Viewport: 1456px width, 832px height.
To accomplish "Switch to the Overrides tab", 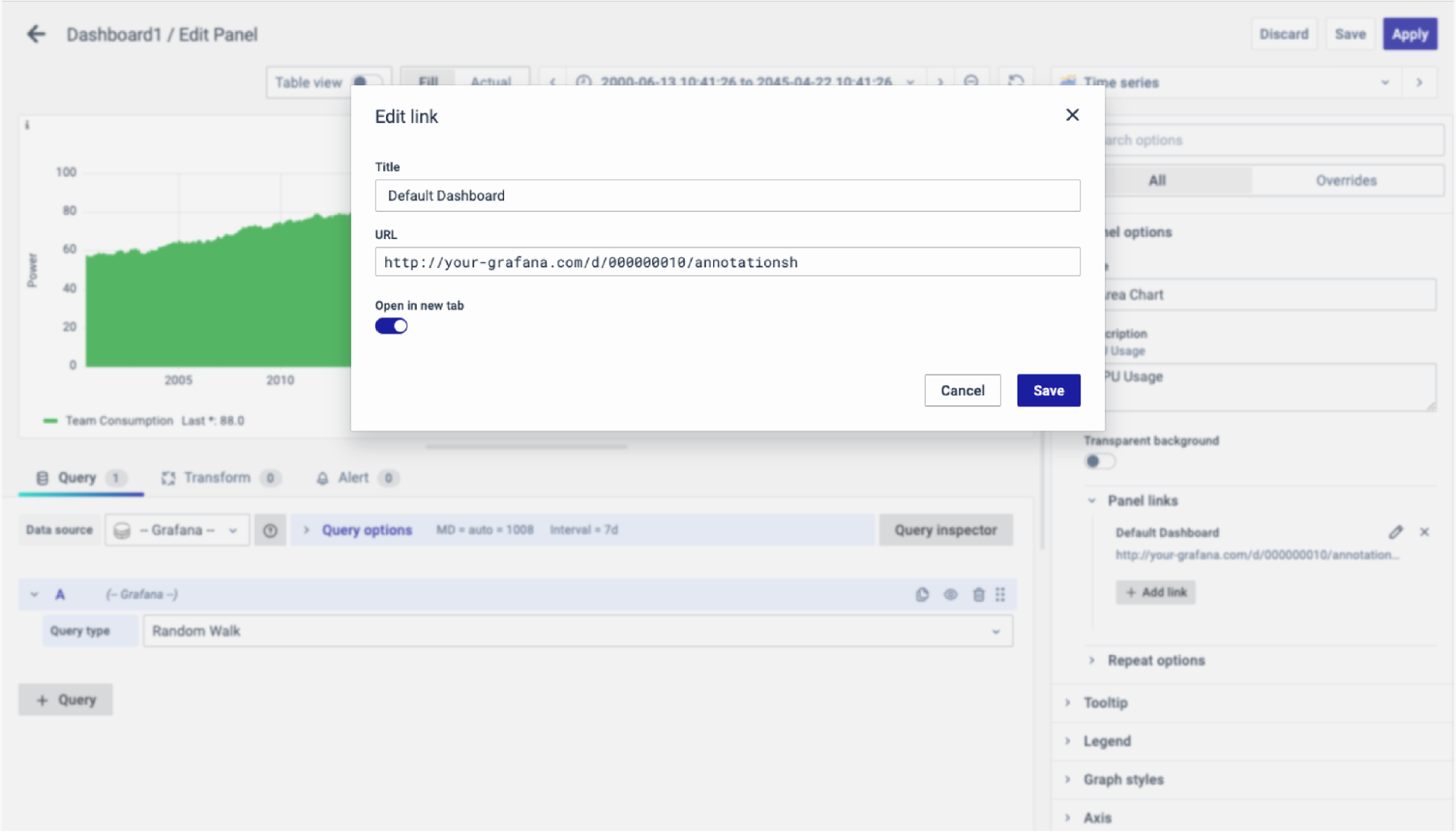I will click(x=1345, y=181).
